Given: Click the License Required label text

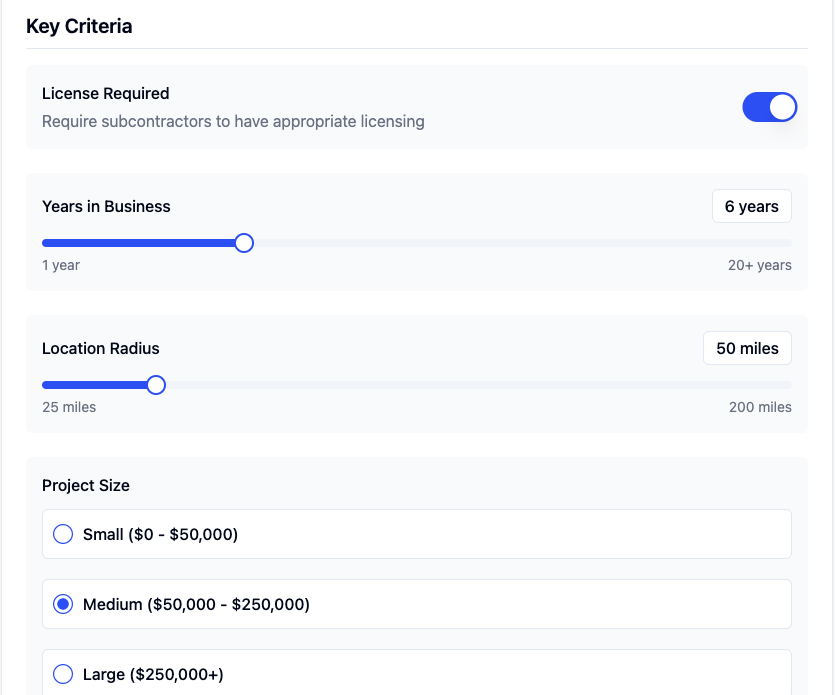Looking at the screenshot, I should (x=106, y=93).
